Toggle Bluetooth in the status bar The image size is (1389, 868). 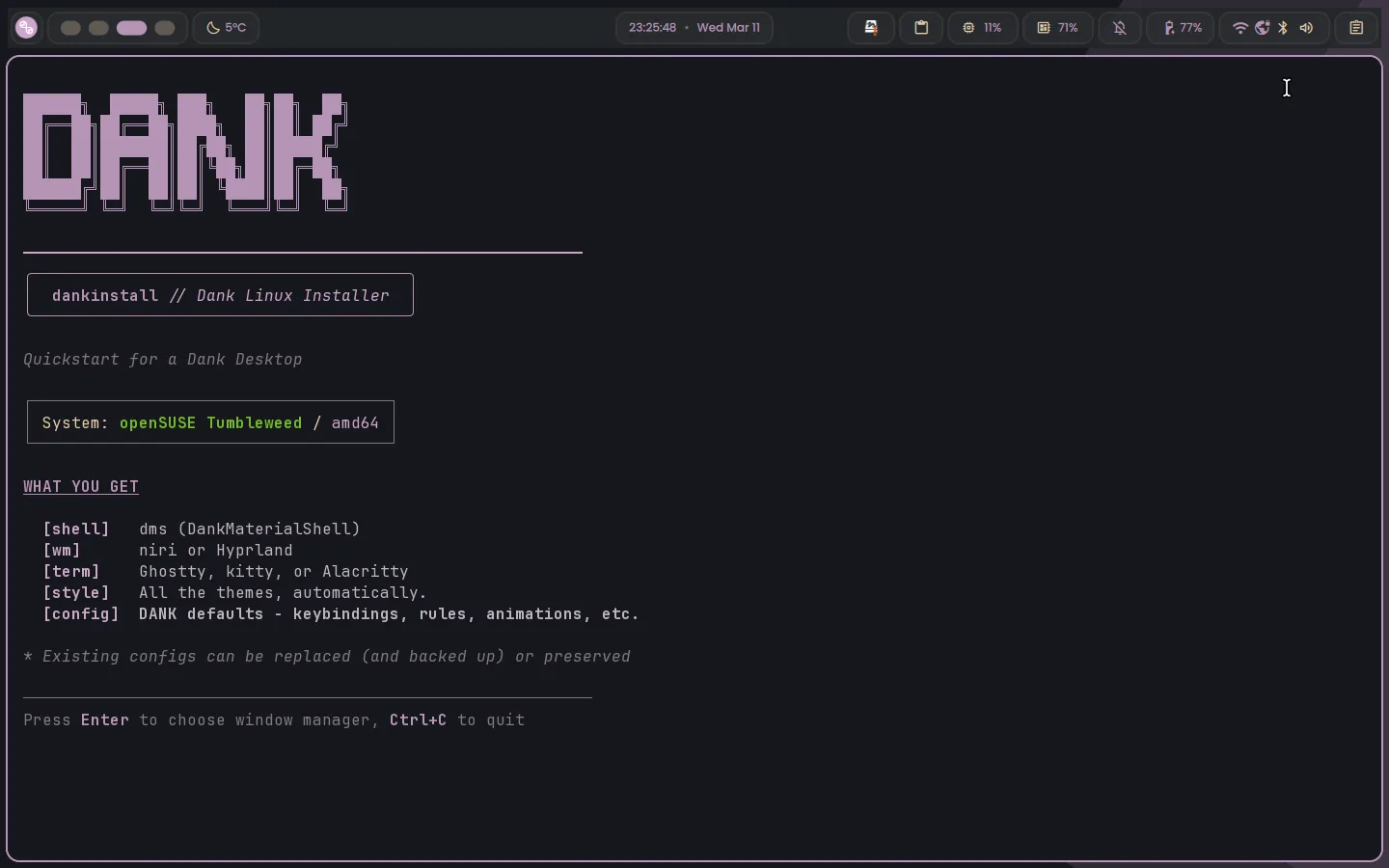tap(1284, 28)
